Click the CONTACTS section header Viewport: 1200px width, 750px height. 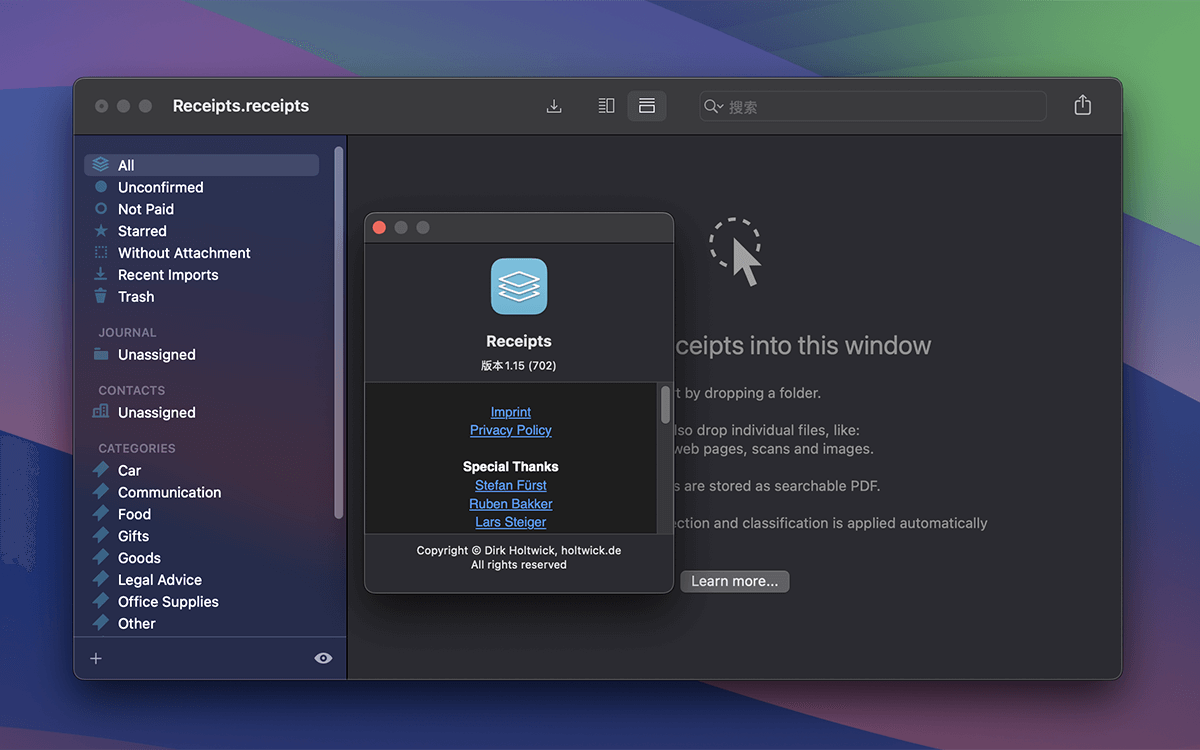point(132,391)
